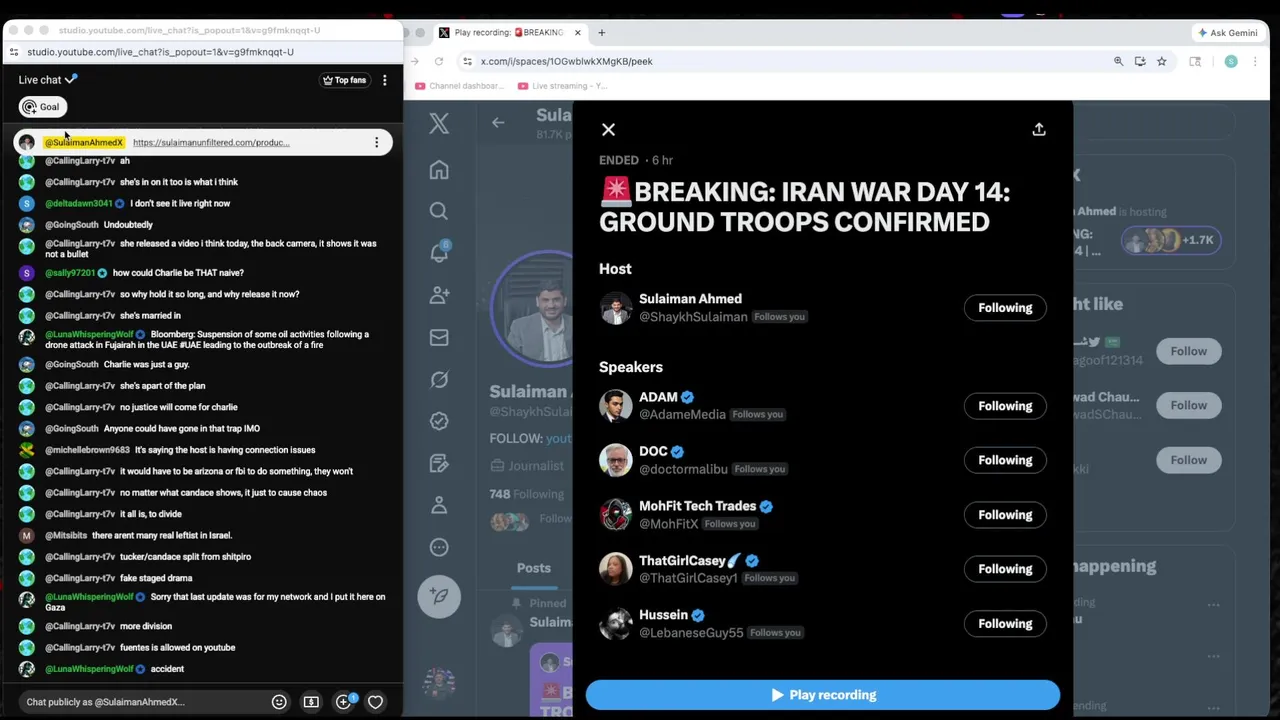This screenshot has width=1280, height=720.
Task: Open emoji picker in chat input
Action: click(x=279, y=702)
